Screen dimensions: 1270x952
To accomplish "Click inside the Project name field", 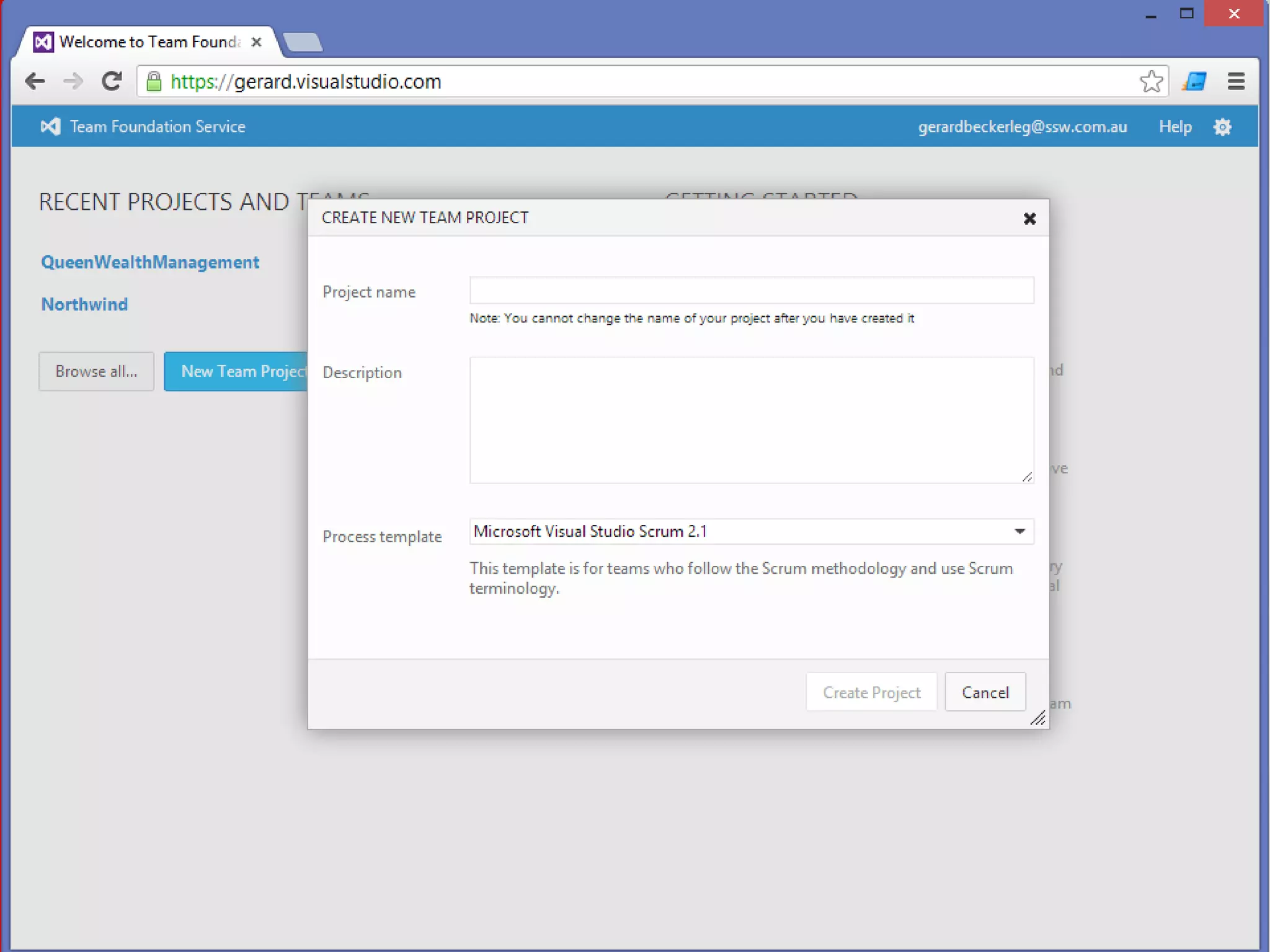I will (751, 290).
